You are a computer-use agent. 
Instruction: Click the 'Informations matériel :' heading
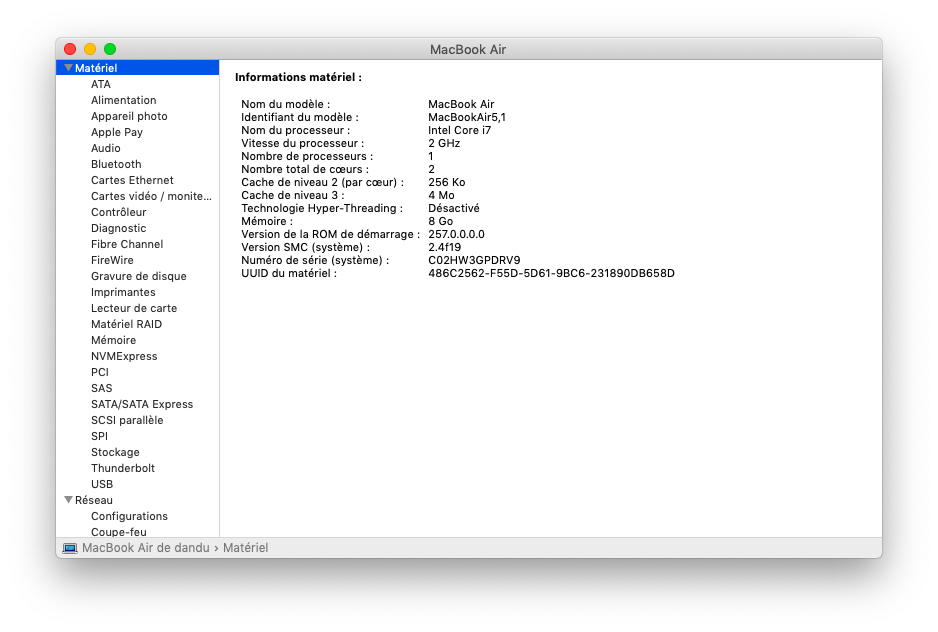tap(298, 77)
